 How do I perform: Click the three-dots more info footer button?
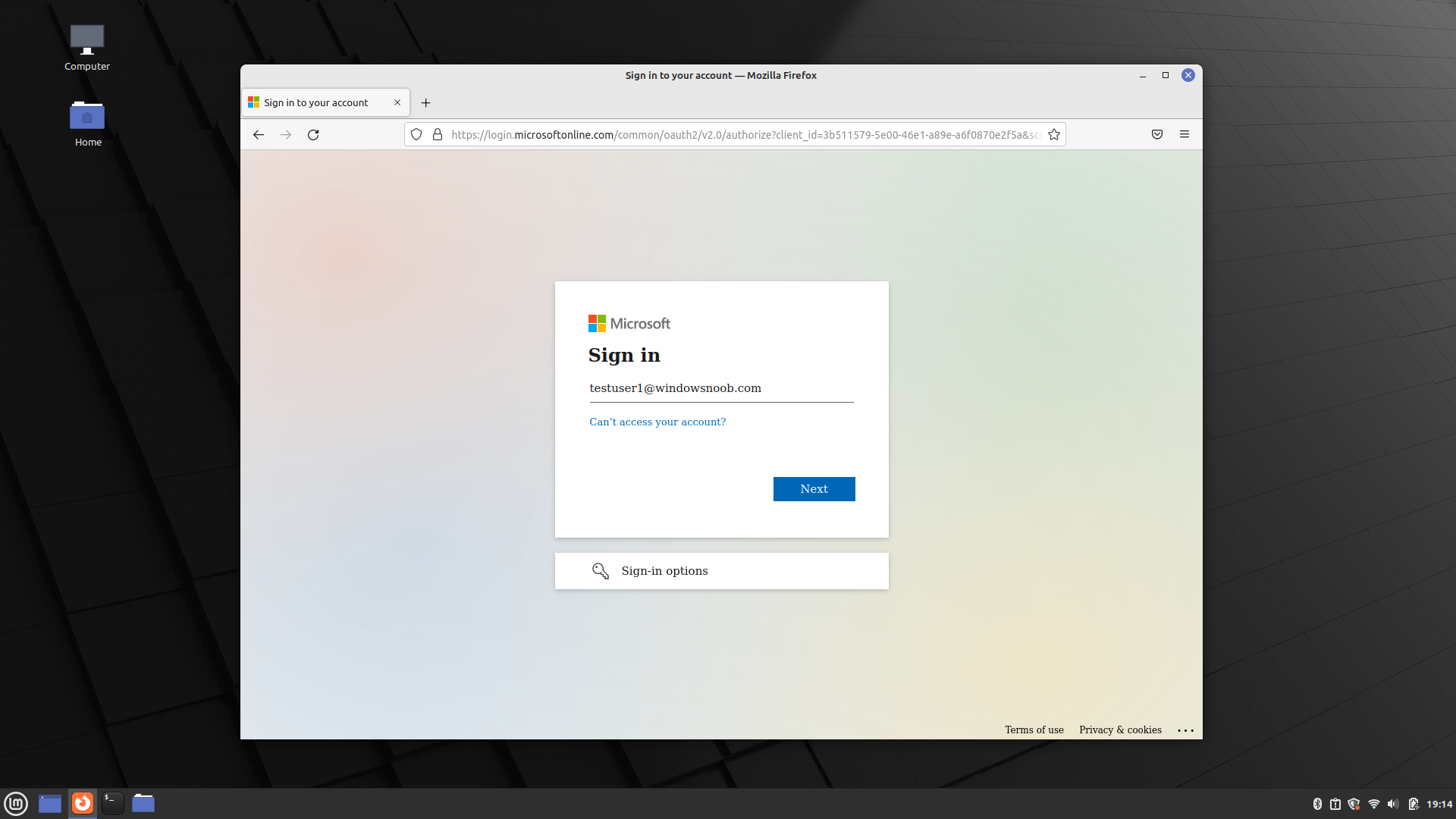[x=1185, y=730]
